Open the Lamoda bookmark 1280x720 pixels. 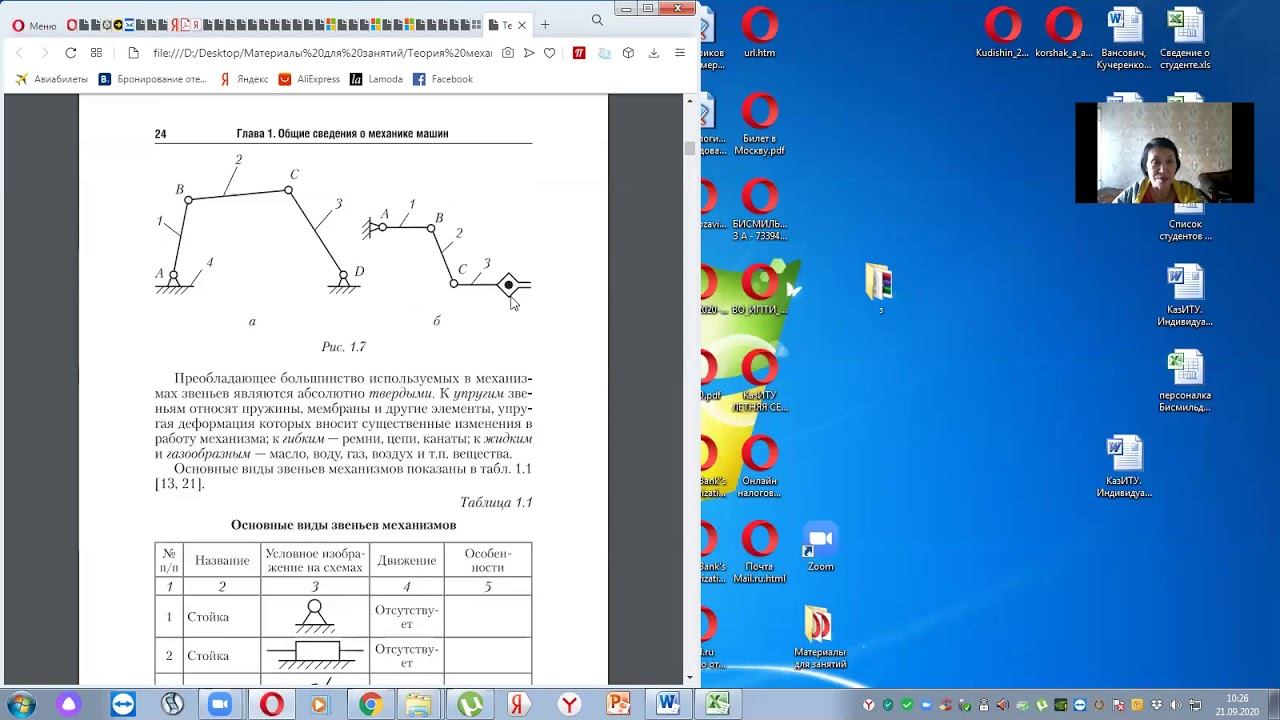[x=376, y=79]
